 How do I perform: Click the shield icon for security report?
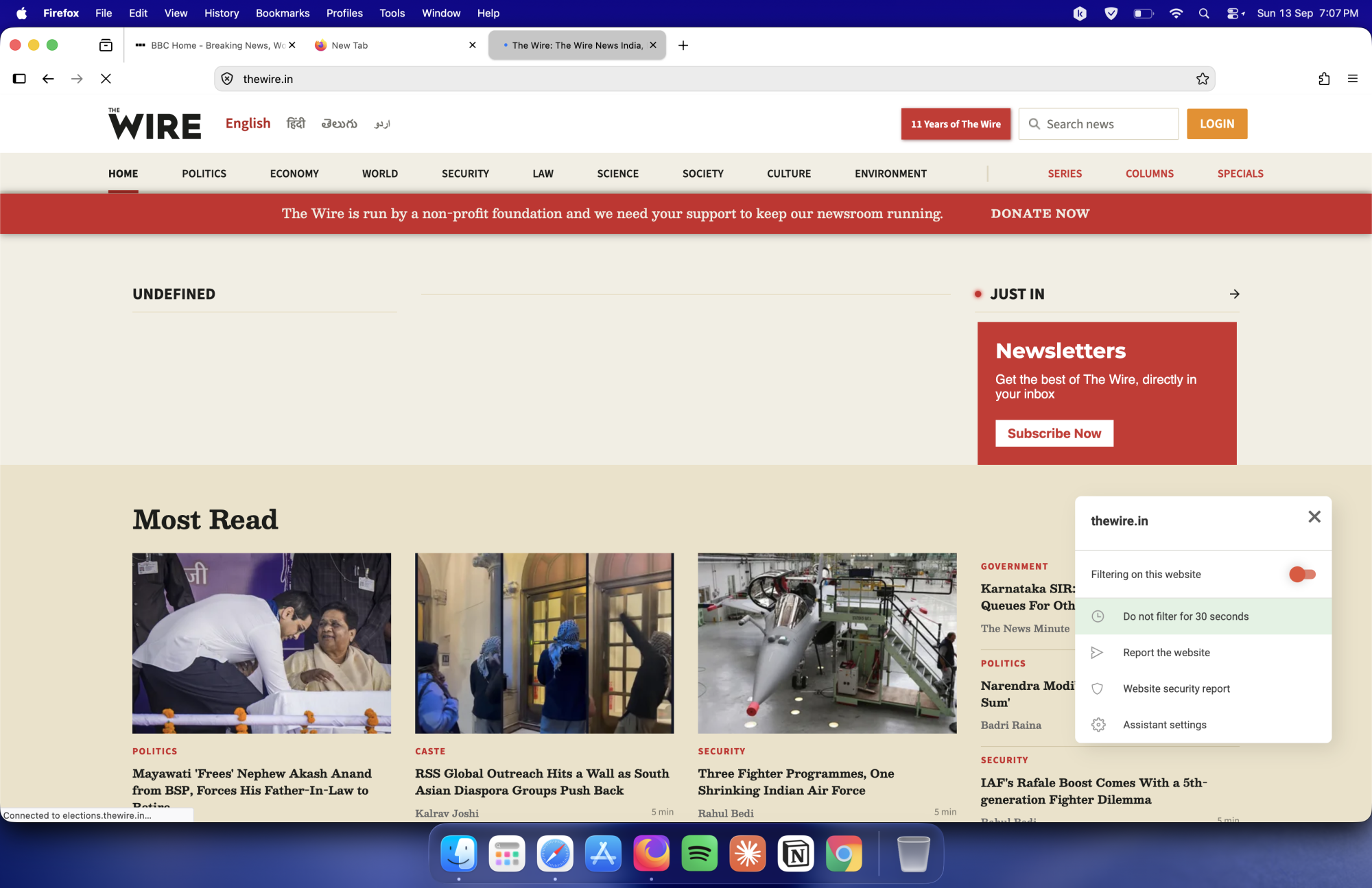click(1098, 689)
